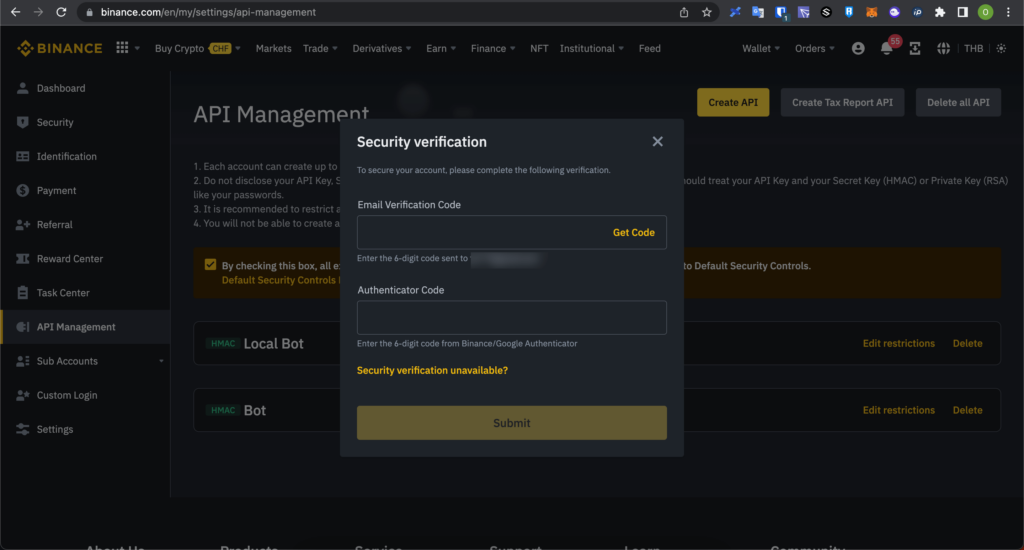The height and width of the screenshot is (550, 1024).
Task: Click Edit restrictions for Local Bot
Action: 899,344
